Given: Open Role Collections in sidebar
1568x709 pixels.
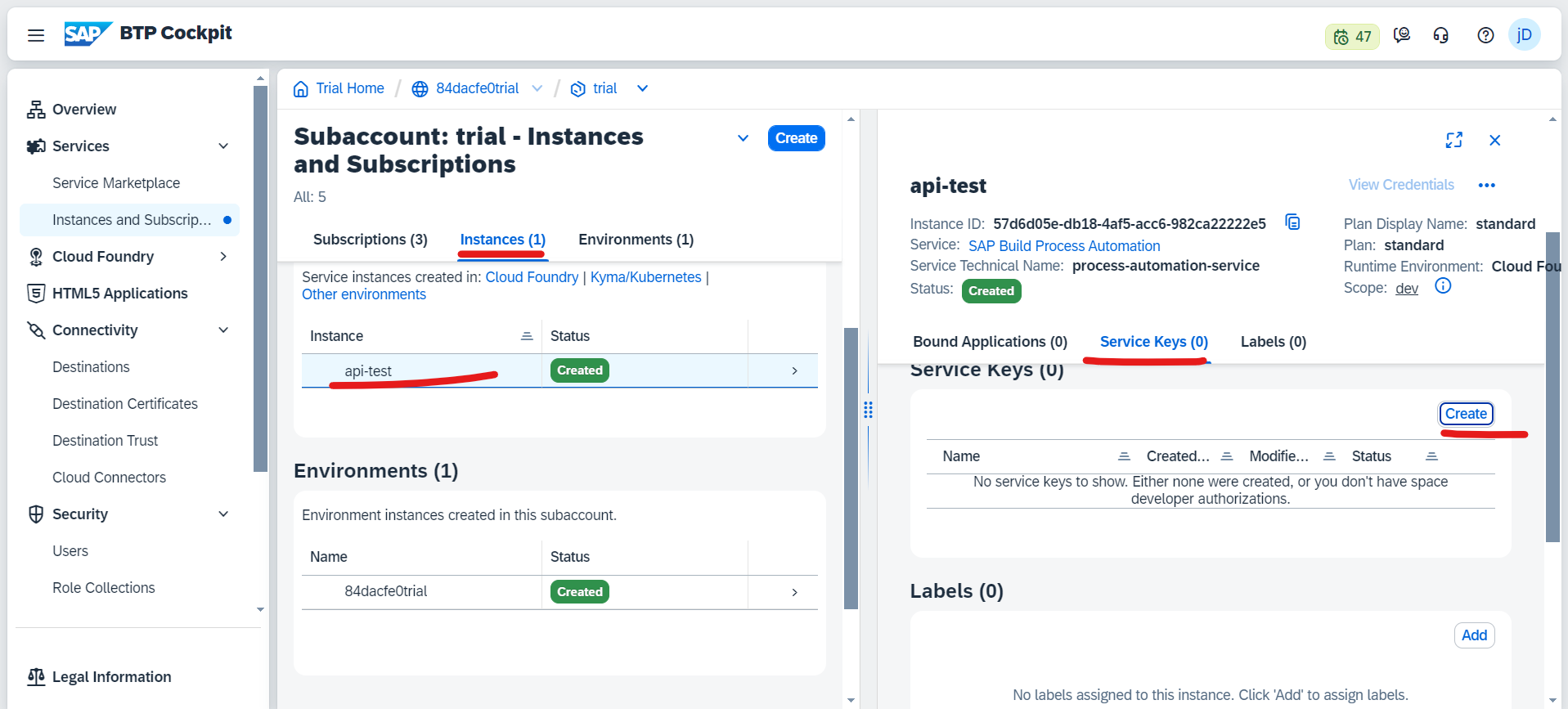Looking at the screenshot, I should click(104, 588).
